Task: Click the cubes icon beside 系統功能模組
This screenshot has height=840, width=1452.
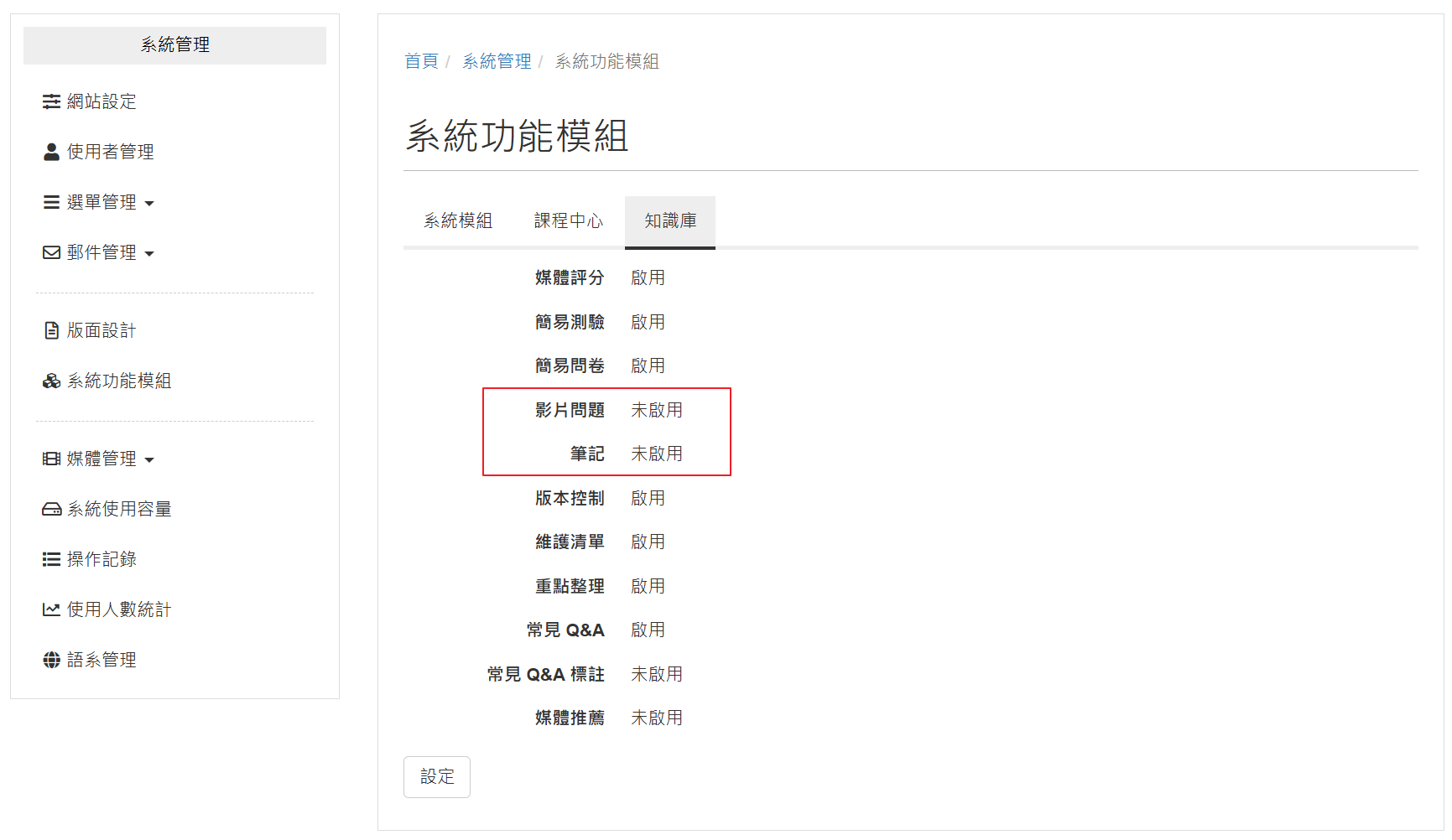Action: [x=51, y=381]
